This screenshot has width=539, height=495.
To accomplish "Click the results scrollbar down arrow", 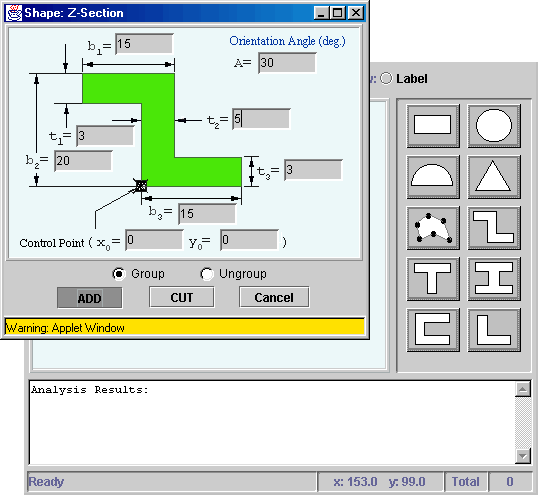I will [523, 456].
